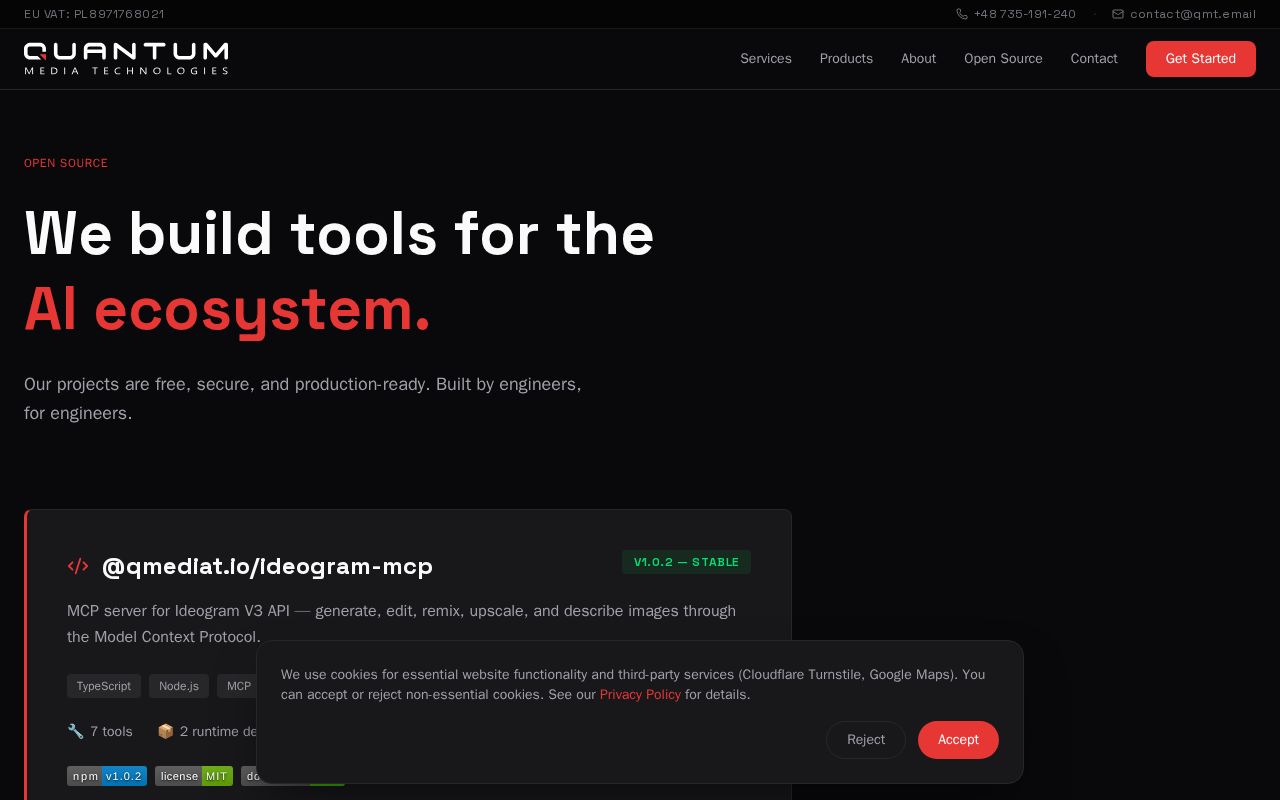Image resolution: width=1280 pixels, height=800 pixels.
Task: Open the @qmediat.io/ideogram-mcp project title
Action: point(268,566)
